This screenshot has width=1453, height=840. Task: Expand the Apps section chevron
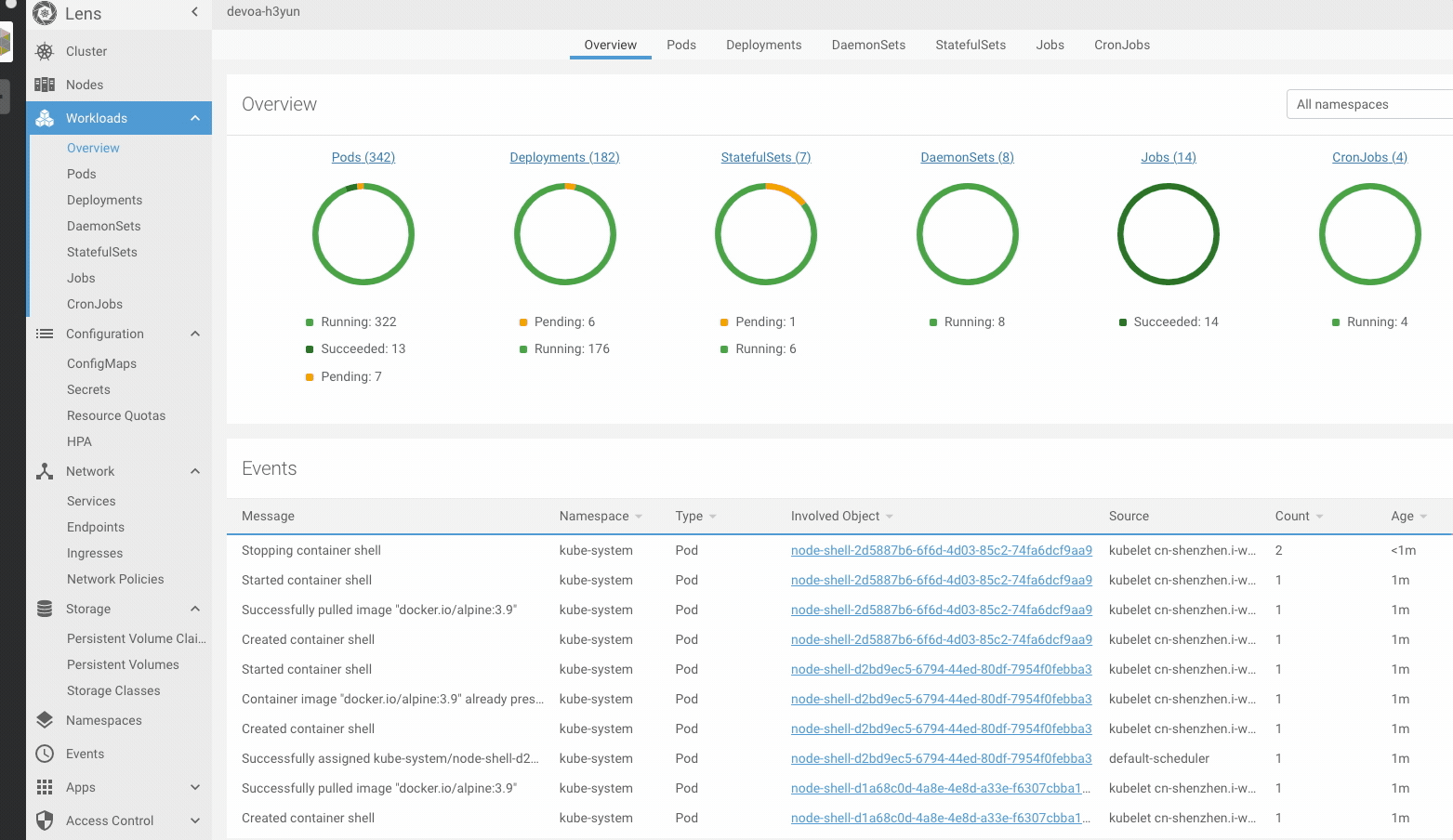195,787
